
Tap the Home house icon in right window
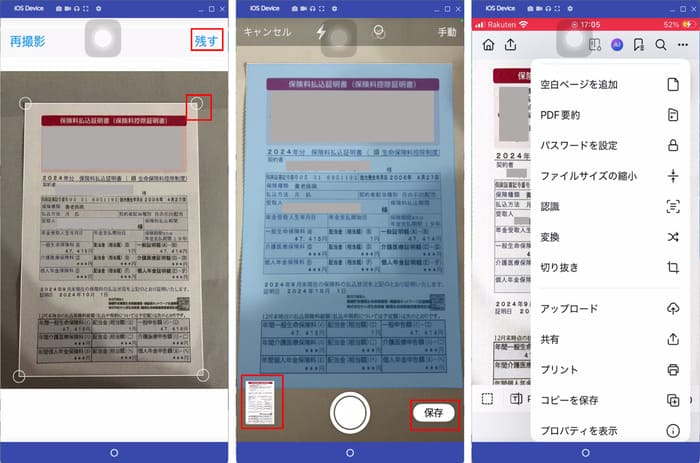[488, 45]
